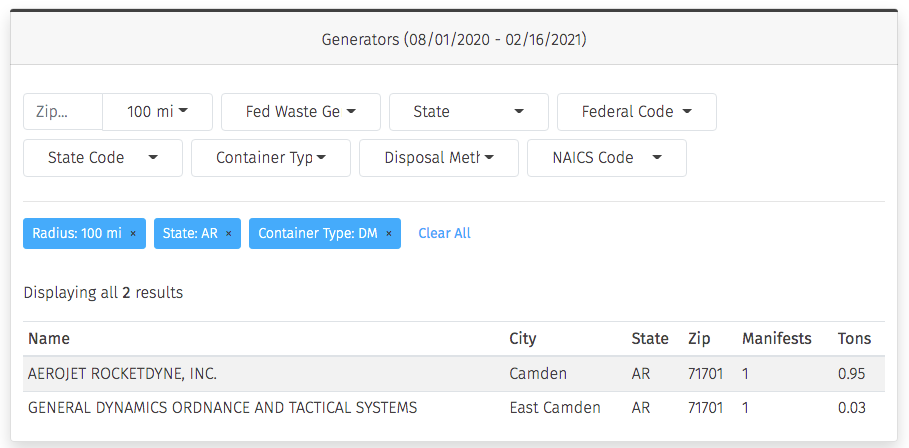Open the Container Type dropdown
Viewport: 909px width, 448px height.
[x=271, y=158]
